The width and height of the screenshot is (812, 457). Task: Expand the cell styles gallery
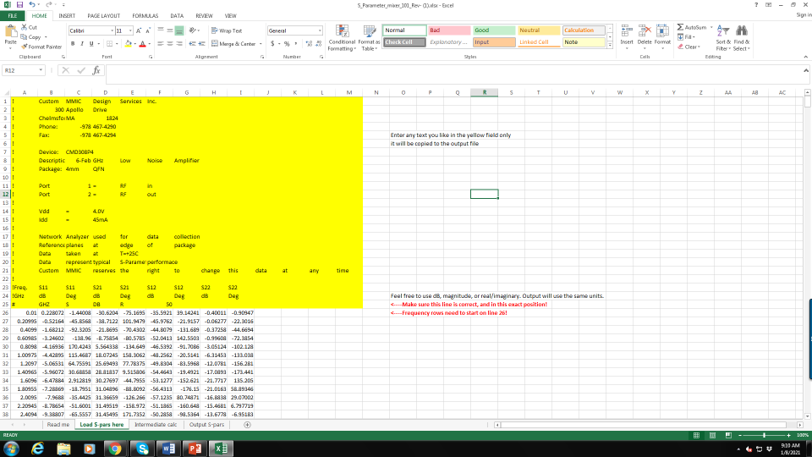click(x=610, y=46)
